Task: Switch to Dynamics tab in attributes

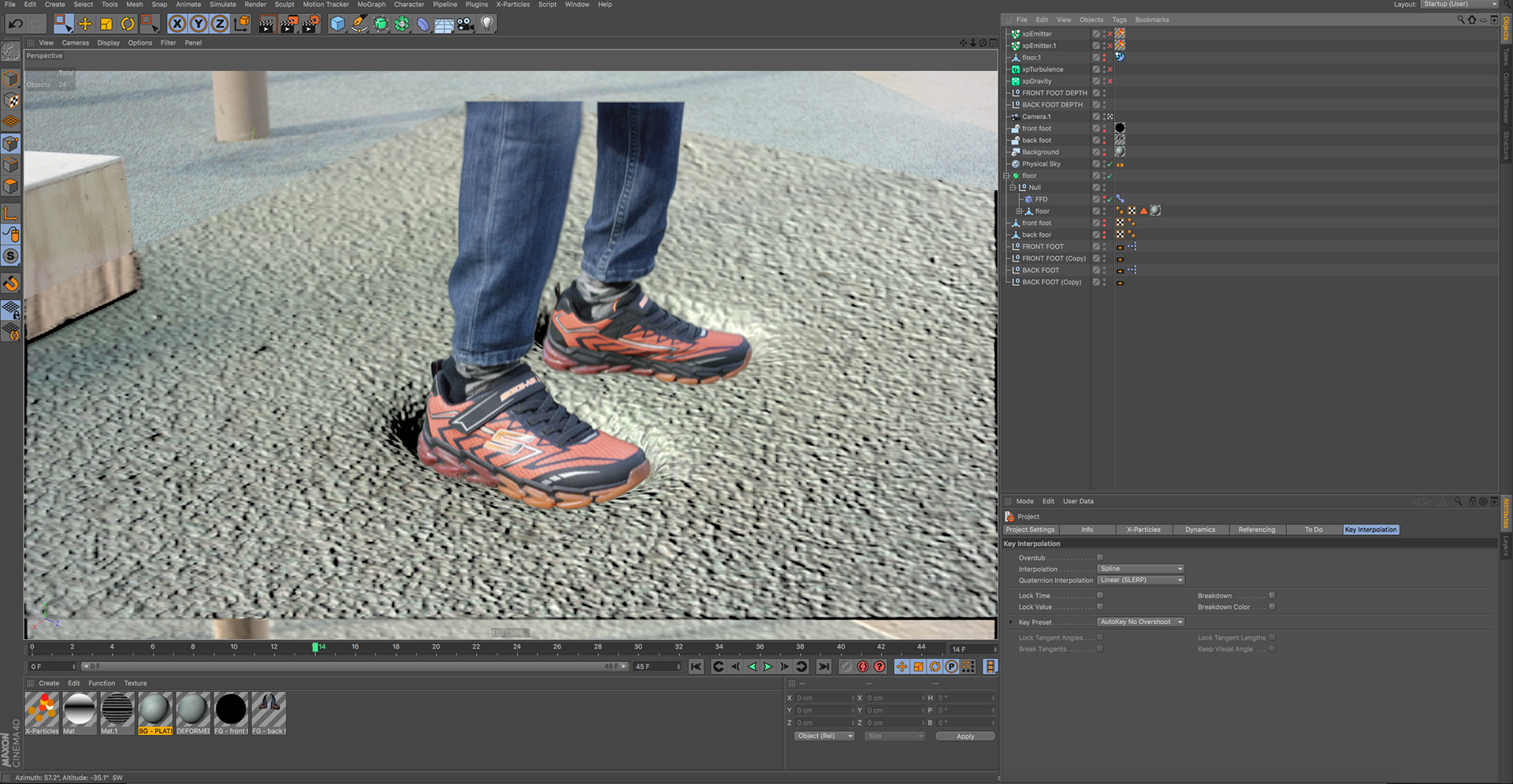Action: click(x=1200, y=529)
